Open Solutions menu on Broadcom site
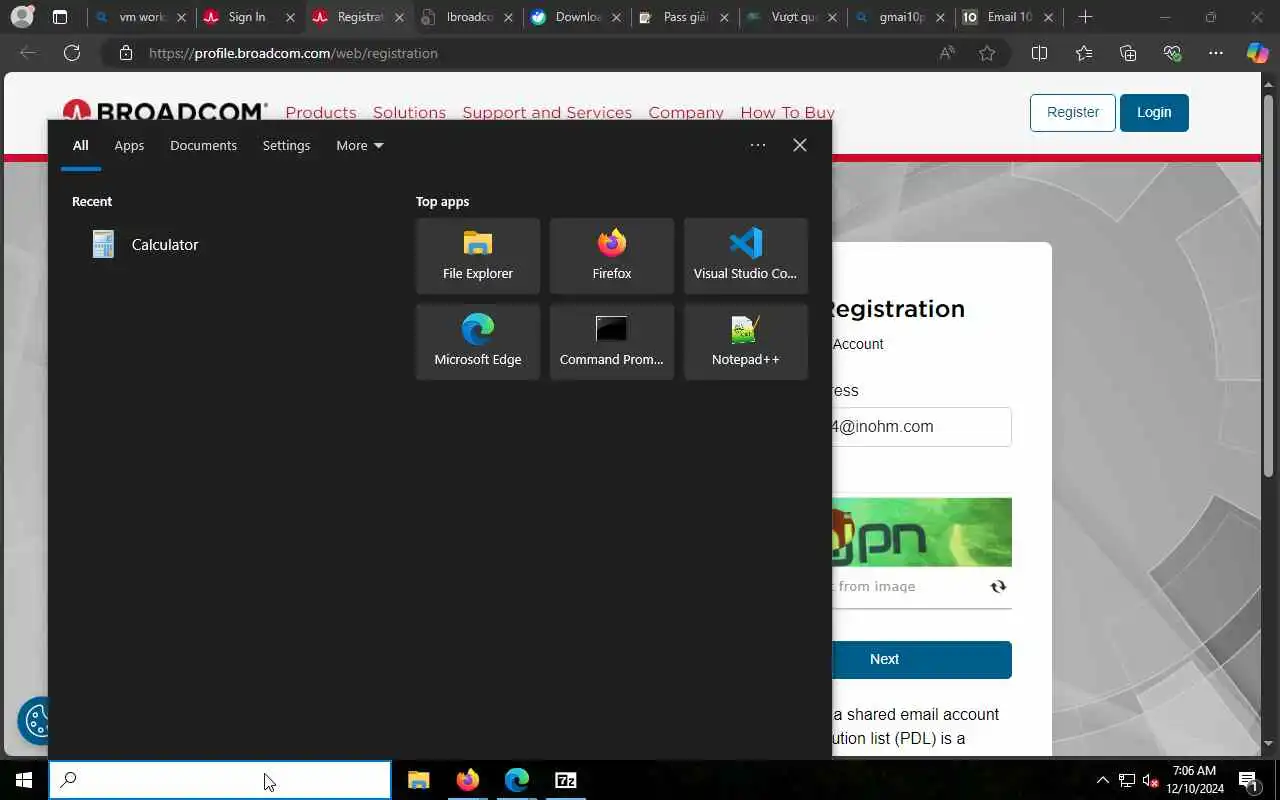The image size is (1280, 800). 409,113
